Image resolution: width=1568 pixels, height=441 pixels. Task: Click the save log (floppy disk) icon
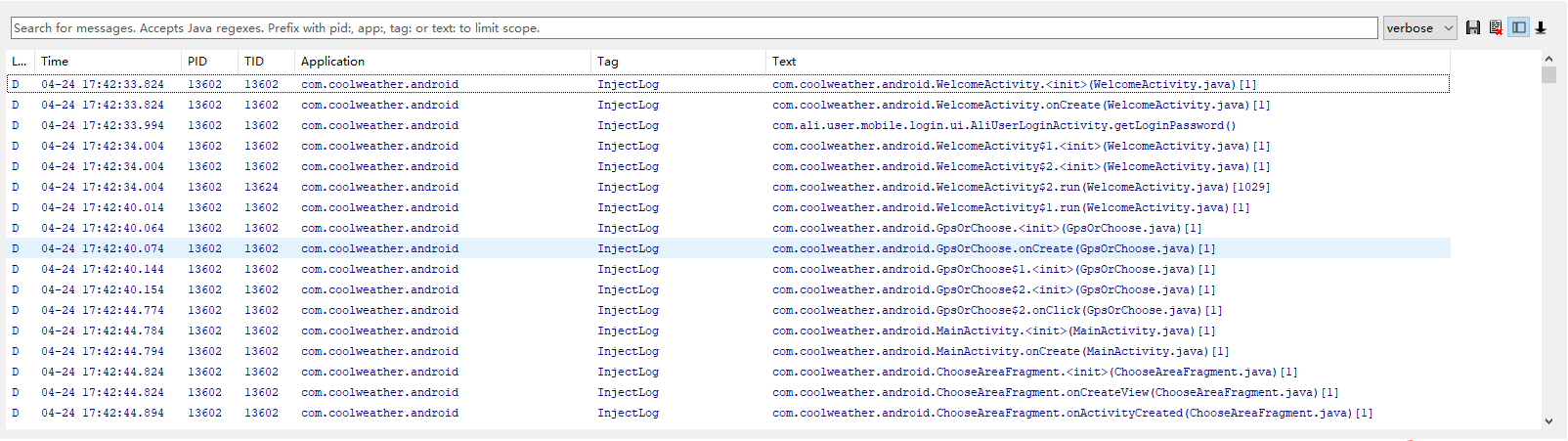[1473, 27]
